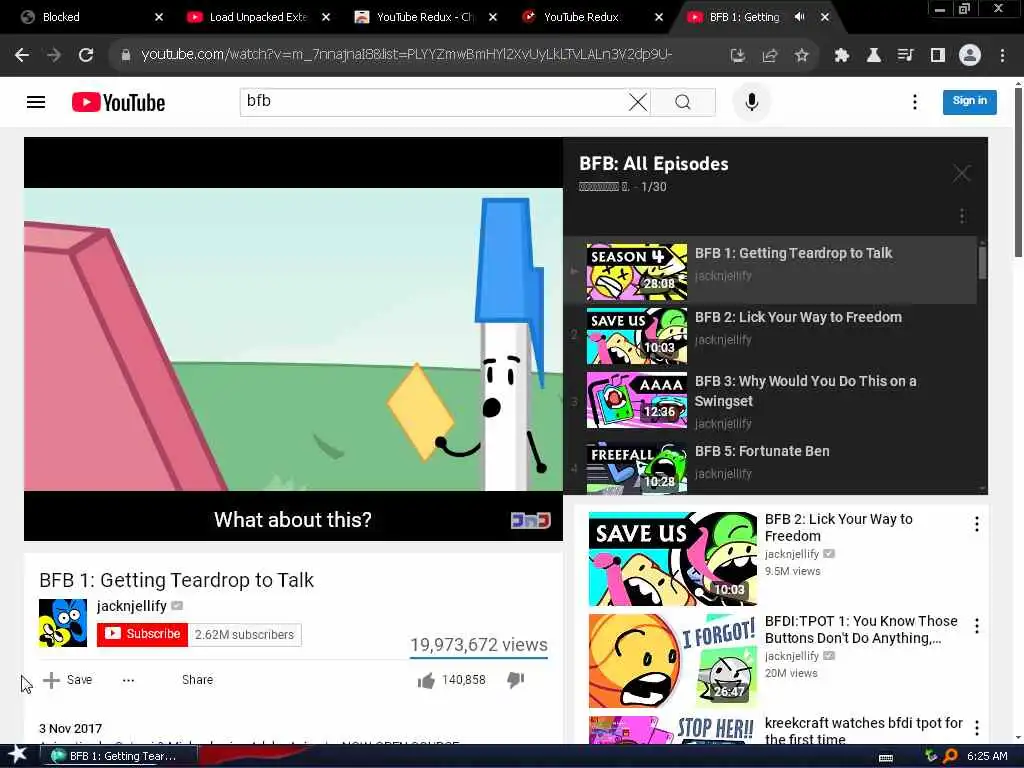This screenshot has width=1024, height=768.
Task: Open playlist panel three-dot options
Action: (962, 216)
